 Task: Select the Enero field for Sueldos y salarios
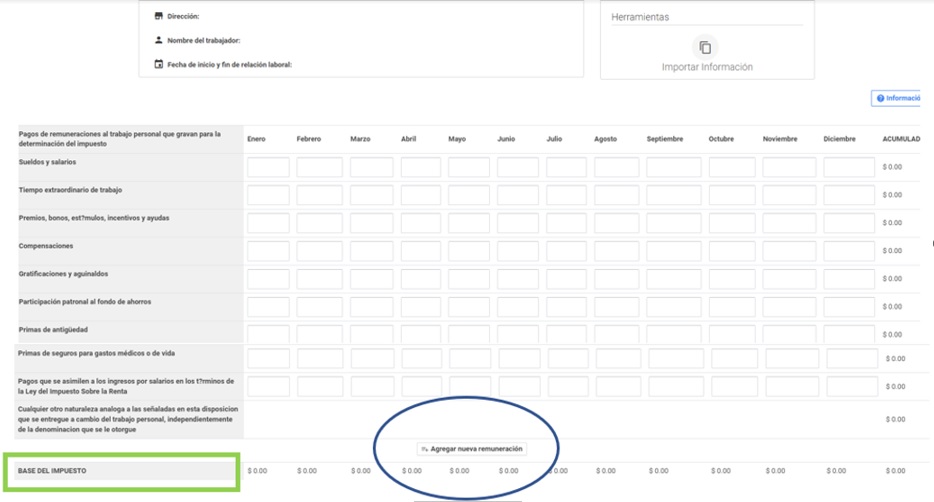(x=268, y=167)
